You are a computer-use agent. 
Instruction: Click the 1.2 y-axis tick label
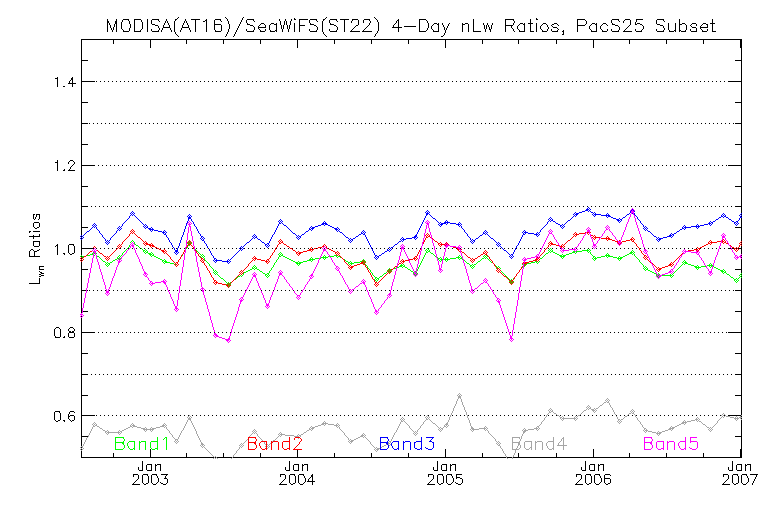click(65, 166)
